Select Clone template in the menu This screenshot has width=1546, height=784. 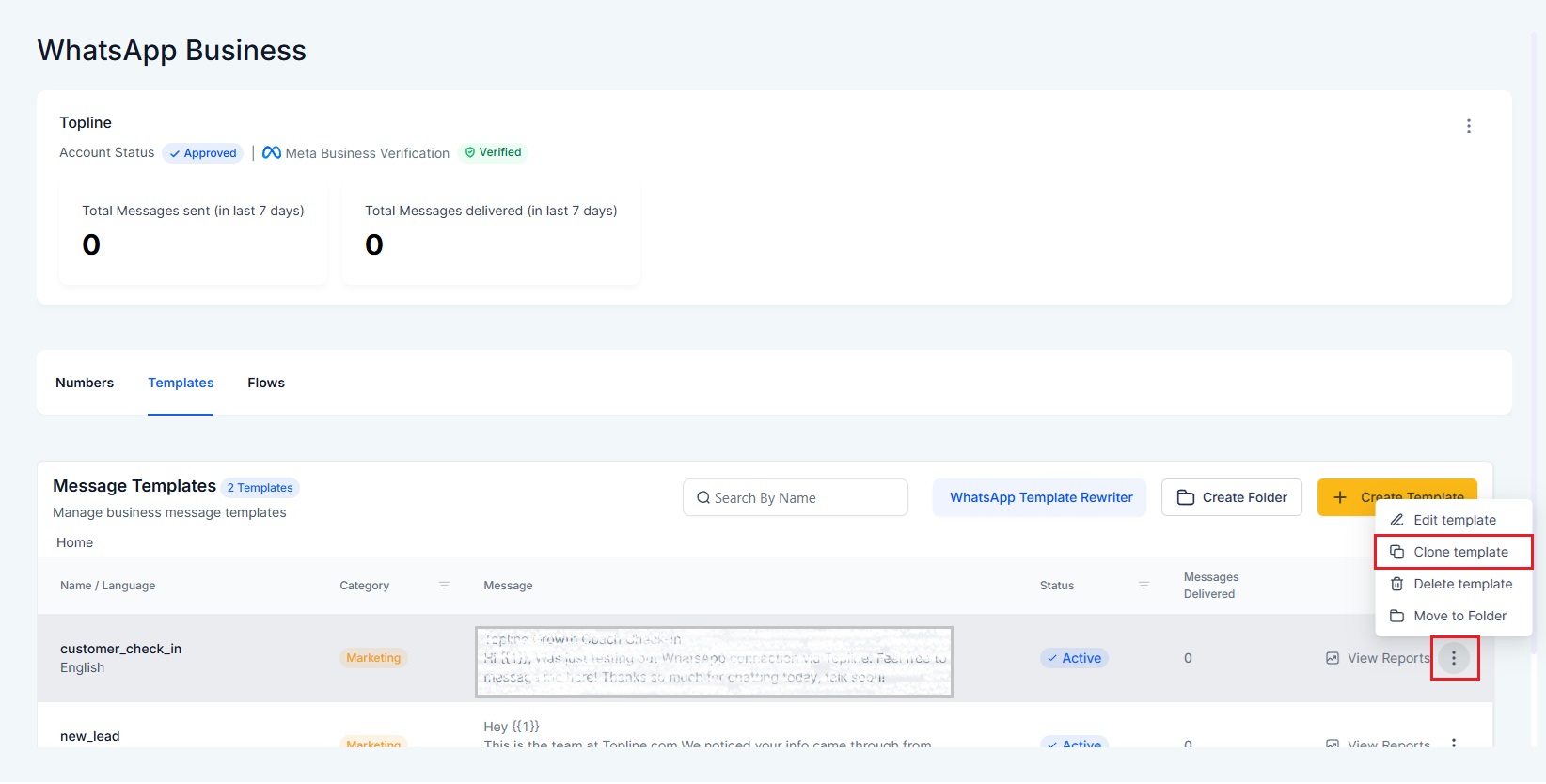[1454, 552]
